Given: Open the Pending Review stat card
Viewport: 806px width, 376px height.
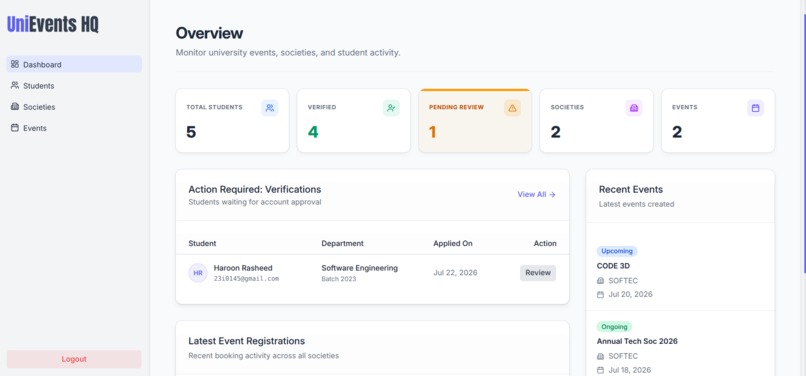Looking at the screenshot, I should click(x=475, y=121).
